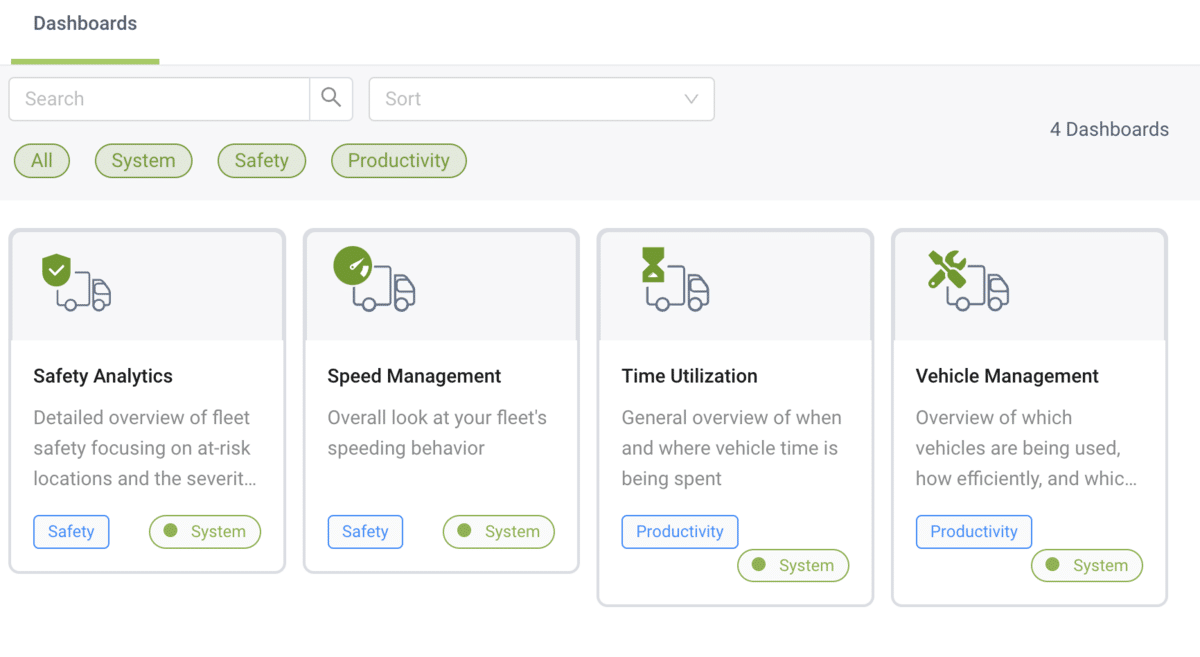Toggle the Safety filter chip
This screenshot has width=1200, height=657.
pyautogui.click(x=261, y=161)
